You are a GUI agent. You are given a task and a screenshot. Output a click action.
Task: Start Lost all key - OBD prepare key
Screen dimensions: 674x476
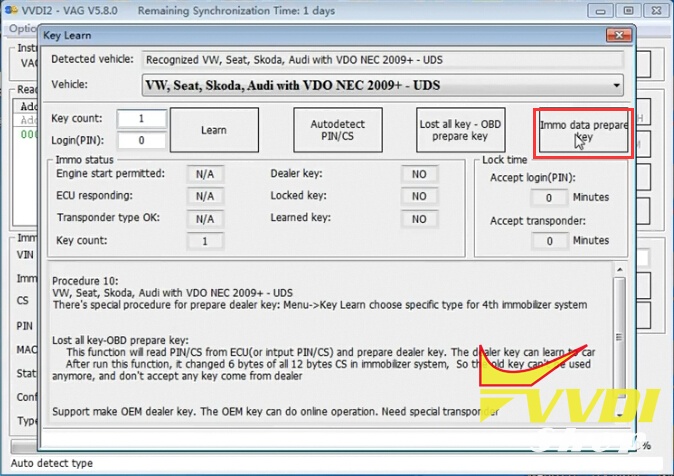tap(460, 130)
